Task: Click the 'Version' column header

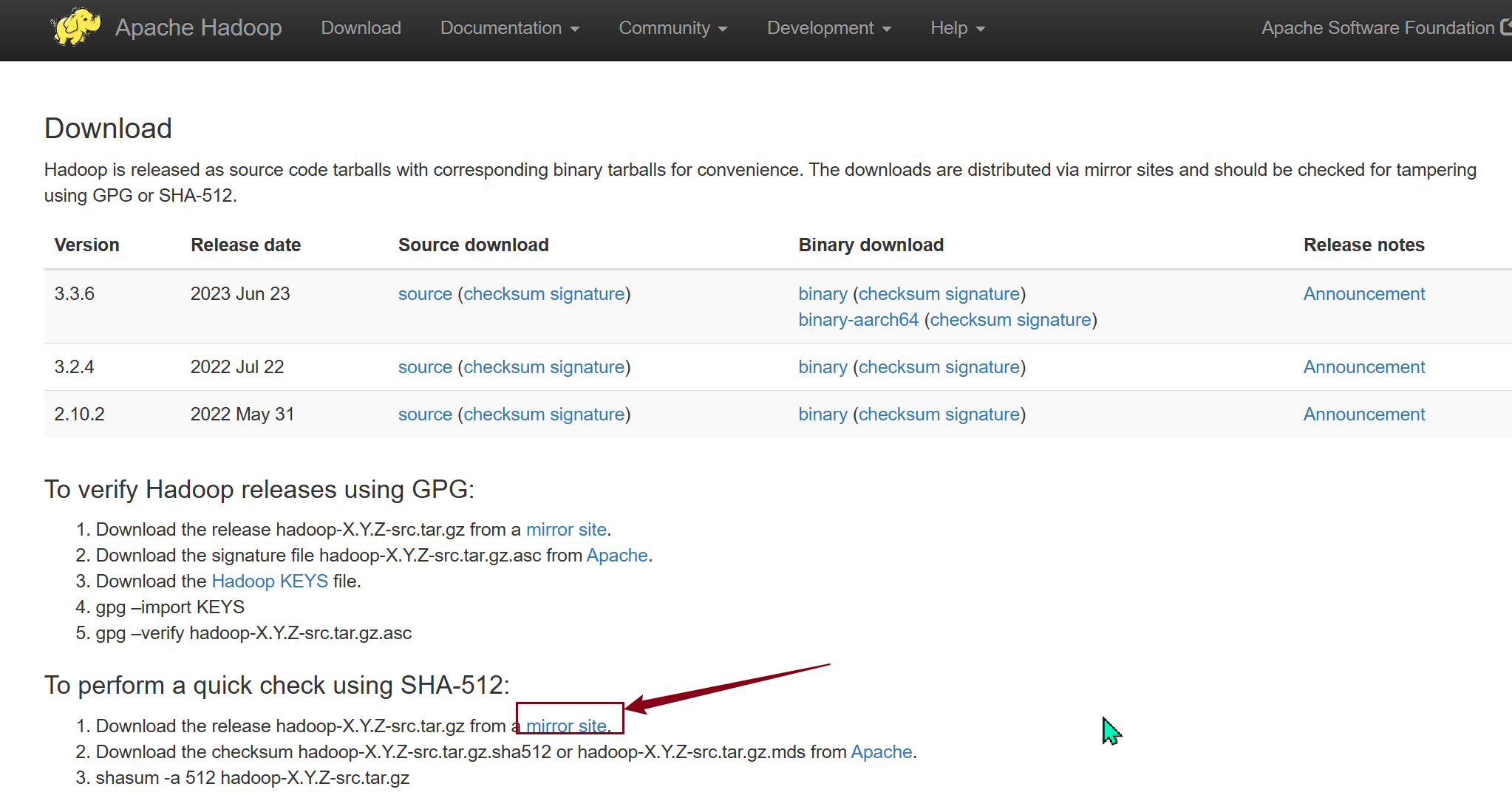Action: (86, 245)
